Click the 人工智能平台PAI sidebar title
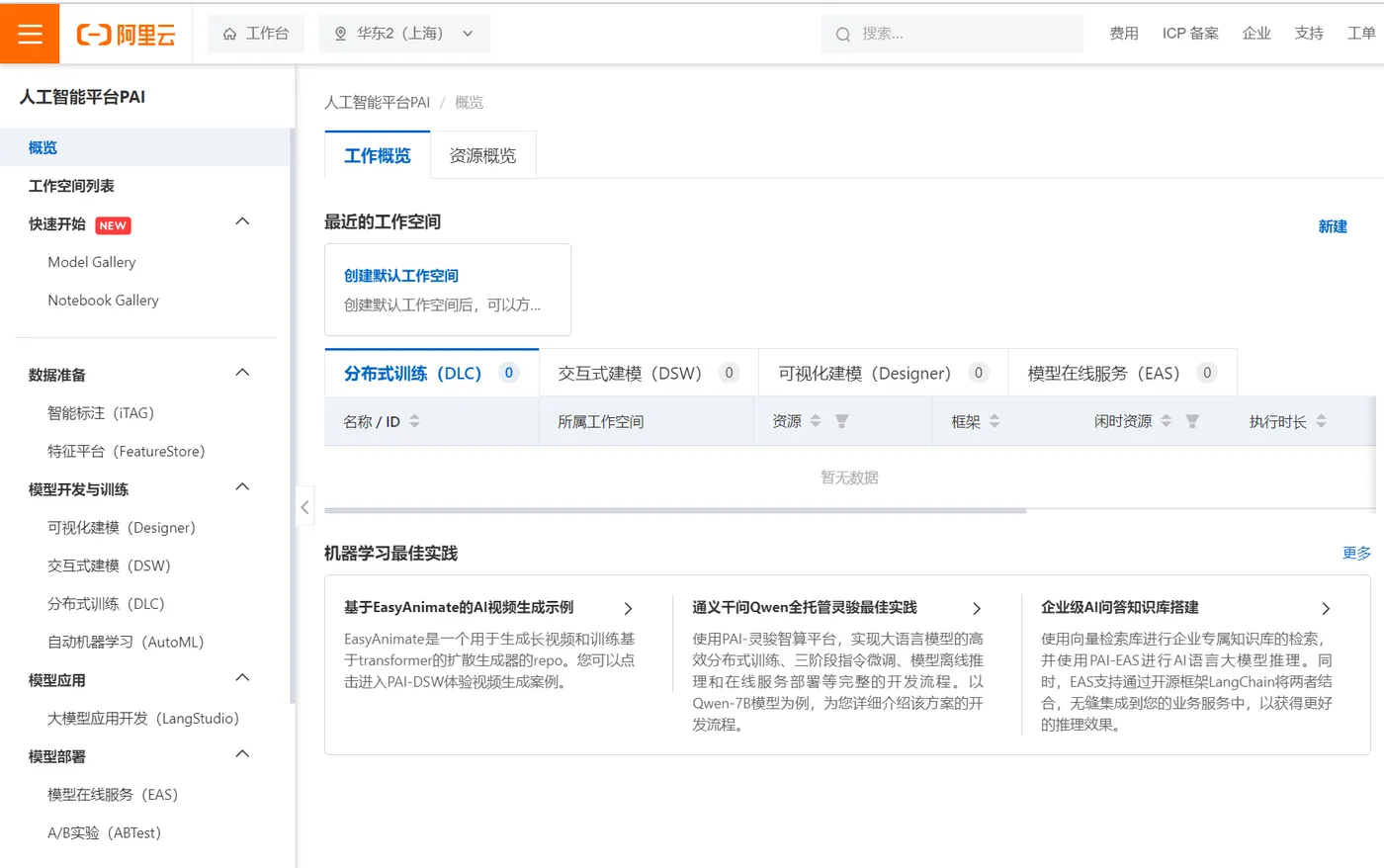Screen dimensions: 1384x868 click(82, 97)
